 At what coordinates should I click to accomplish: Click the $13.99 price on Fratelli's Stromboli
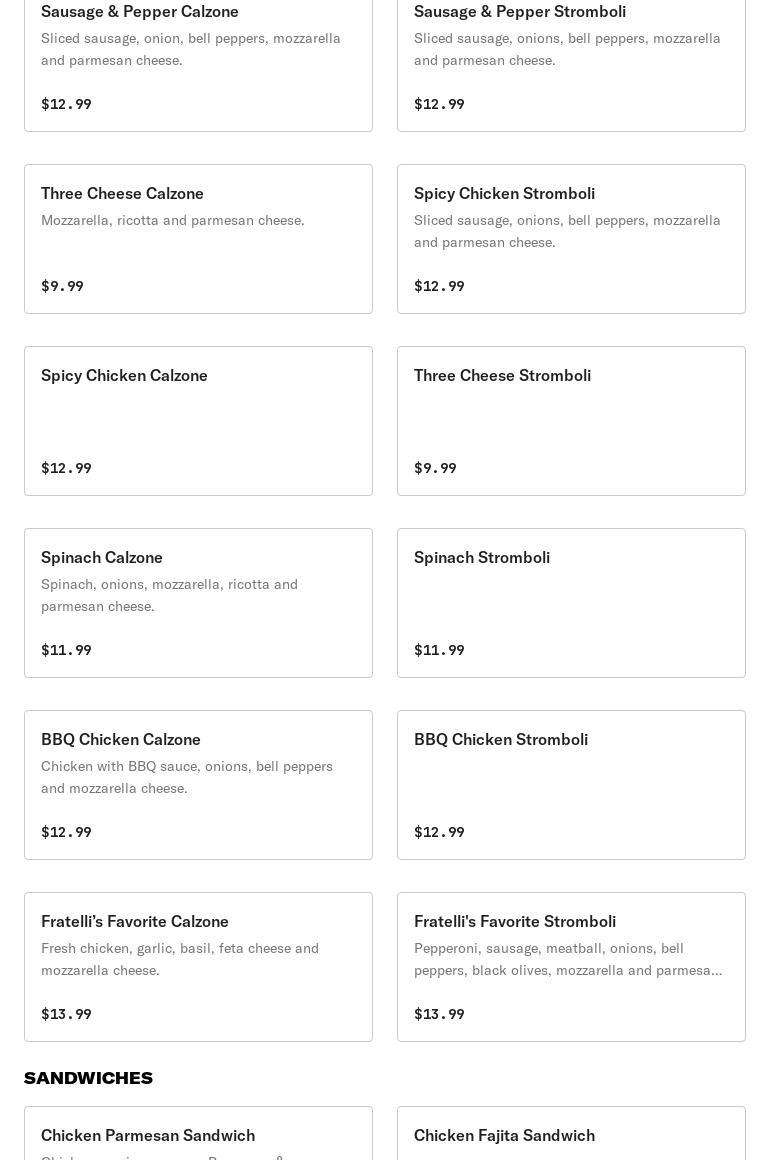(439, 1014)
